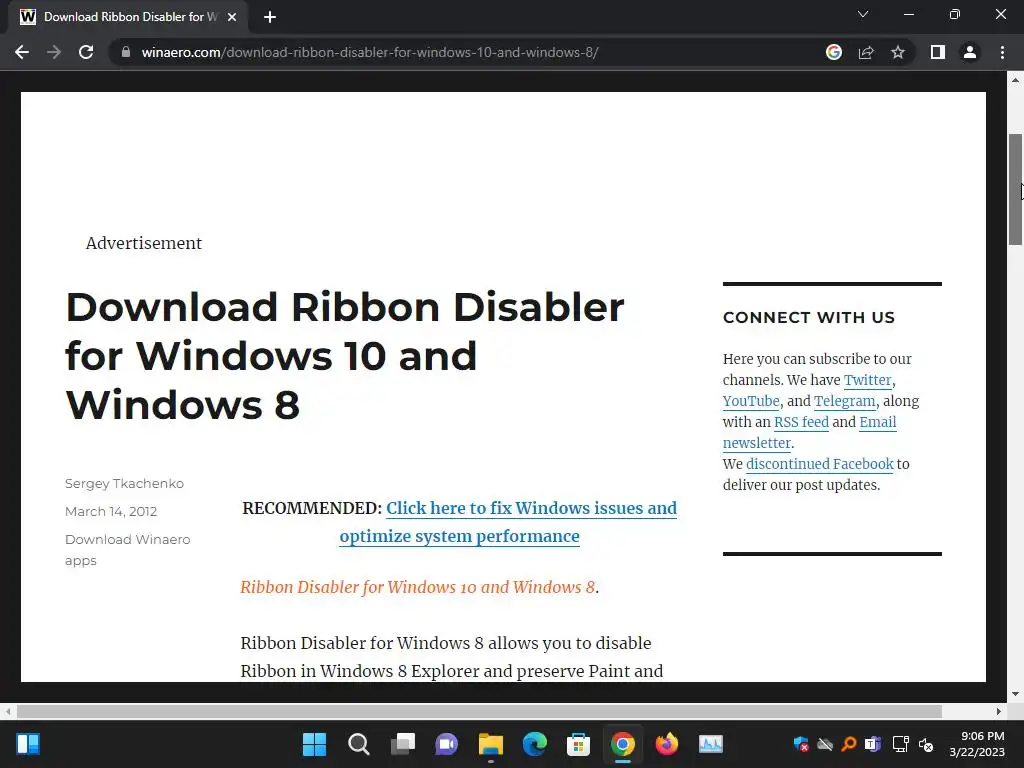Open the Download Winaero apps category
This screenshot has width=1024, height=768.
tap(127, 550)
